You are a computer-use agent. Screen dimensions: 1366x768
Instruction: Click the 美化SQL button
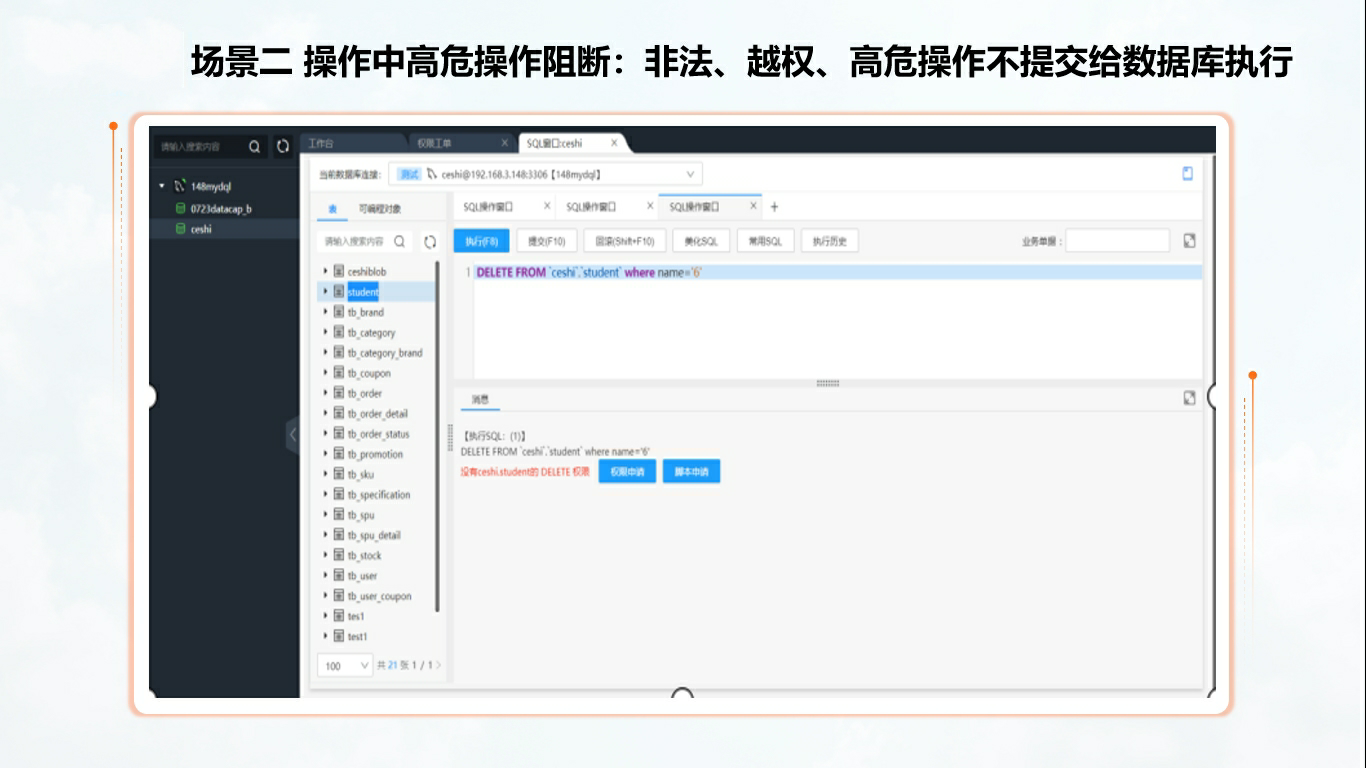pyautogui.click(x=701, y=241)
